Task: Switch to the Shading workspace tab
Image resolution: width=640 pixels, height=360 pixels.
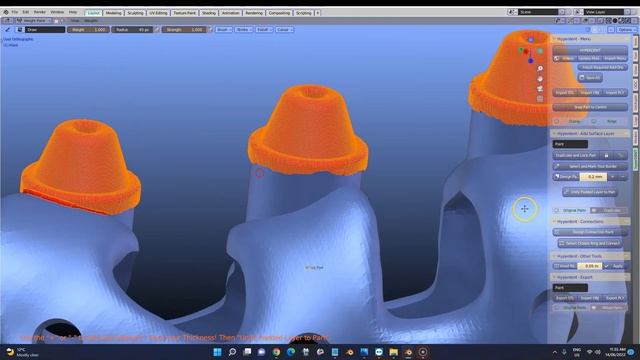Action: click(209, 13)
